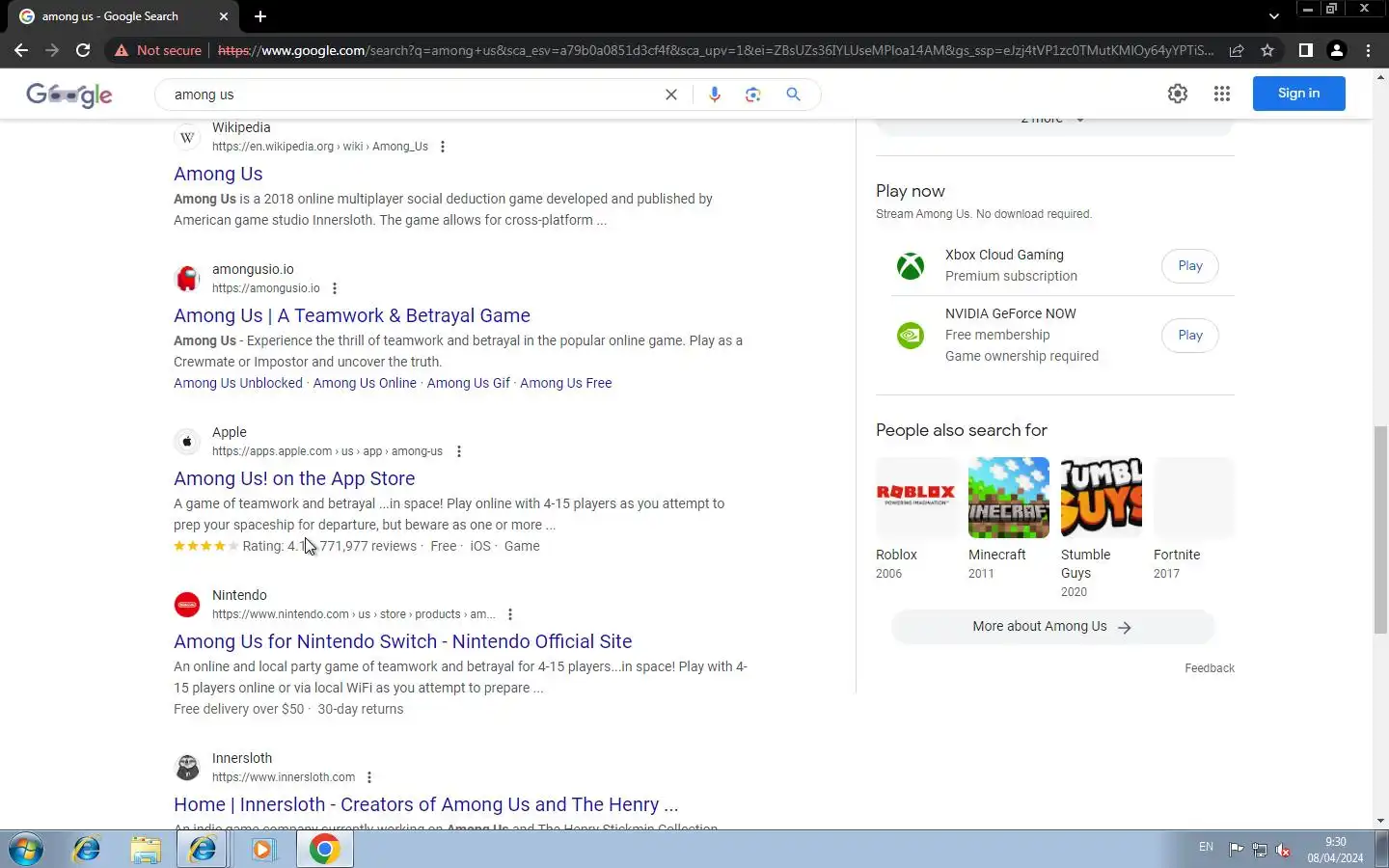Open a new browser tab
The width and height of the screenshot is (1389, 868).
pyautogui.click(x=260, y=16)
